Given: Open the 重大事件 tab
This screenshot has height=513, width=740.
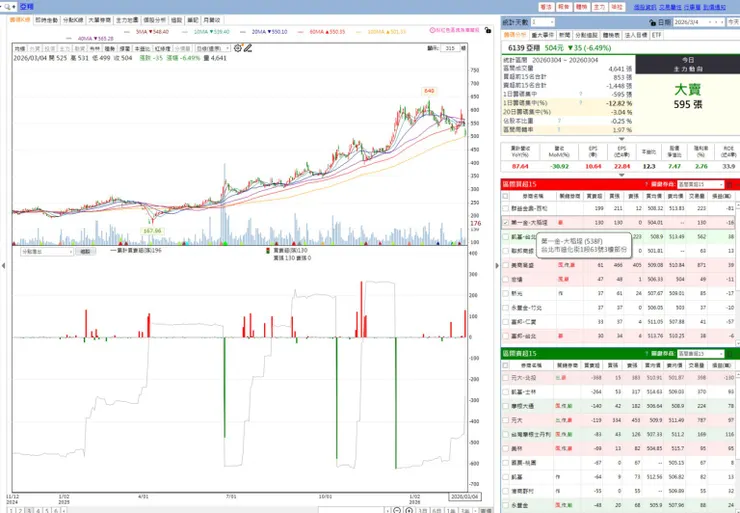Looking at the screenshot, I should pos(543,35).
